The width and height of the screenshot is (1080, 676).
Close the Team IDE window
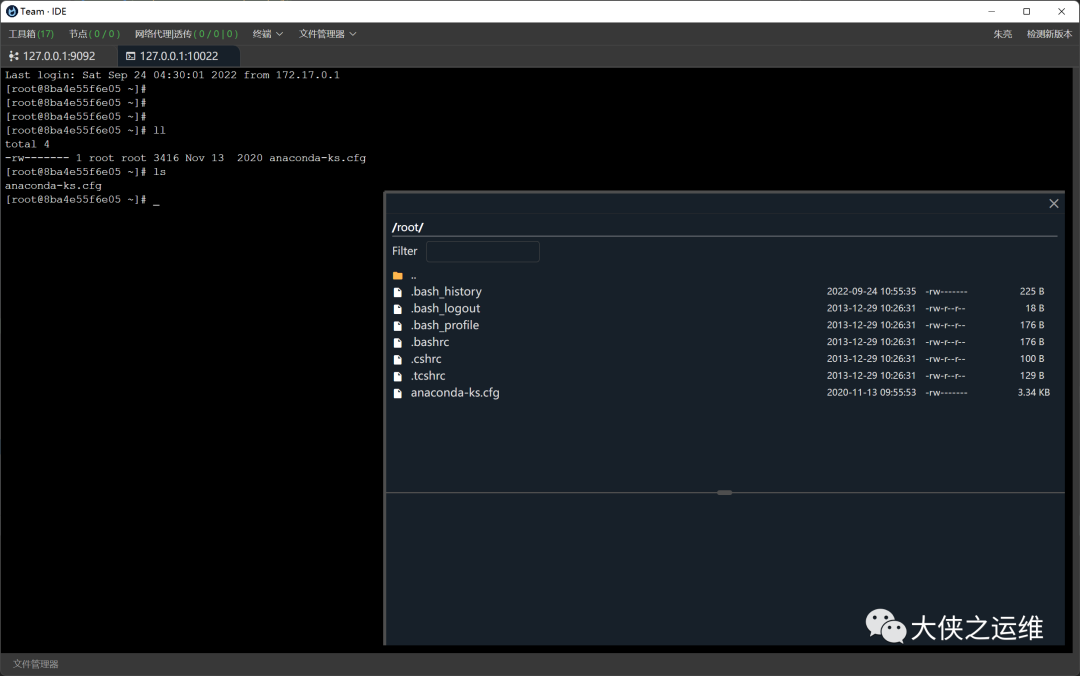pyautogui.click(x=1061, y=11)
